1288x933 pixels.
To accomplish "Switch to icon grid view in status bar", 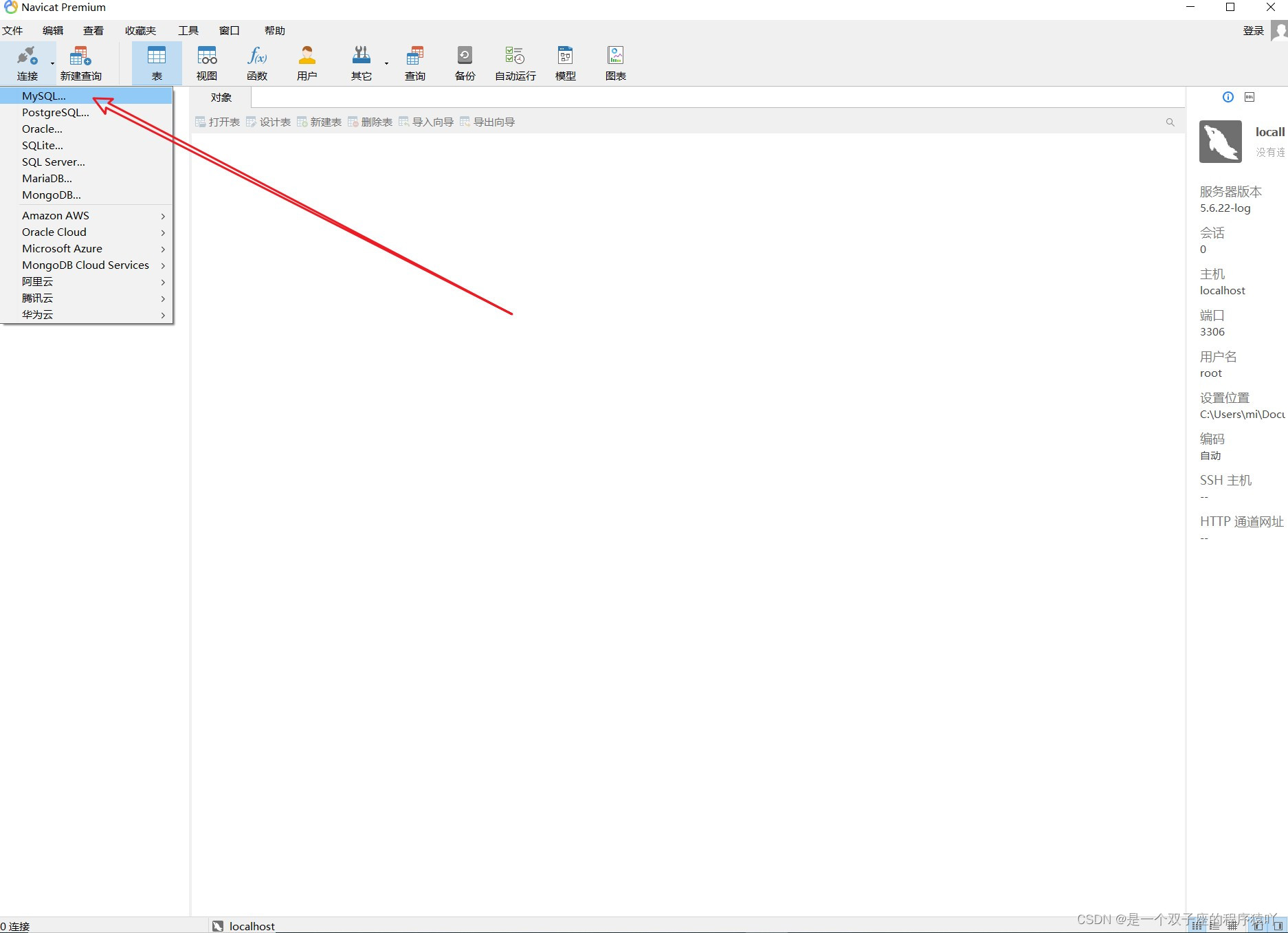I will (x=1197, y=926).
